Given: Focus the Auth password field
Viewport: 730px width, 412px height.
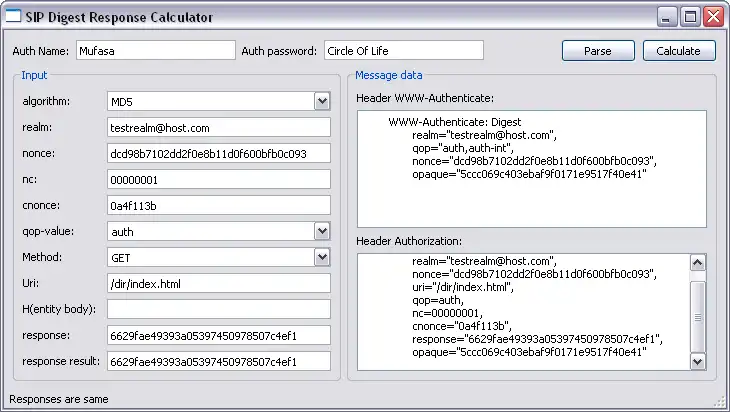Looking at the screenshot, I should tap(403, 51).
